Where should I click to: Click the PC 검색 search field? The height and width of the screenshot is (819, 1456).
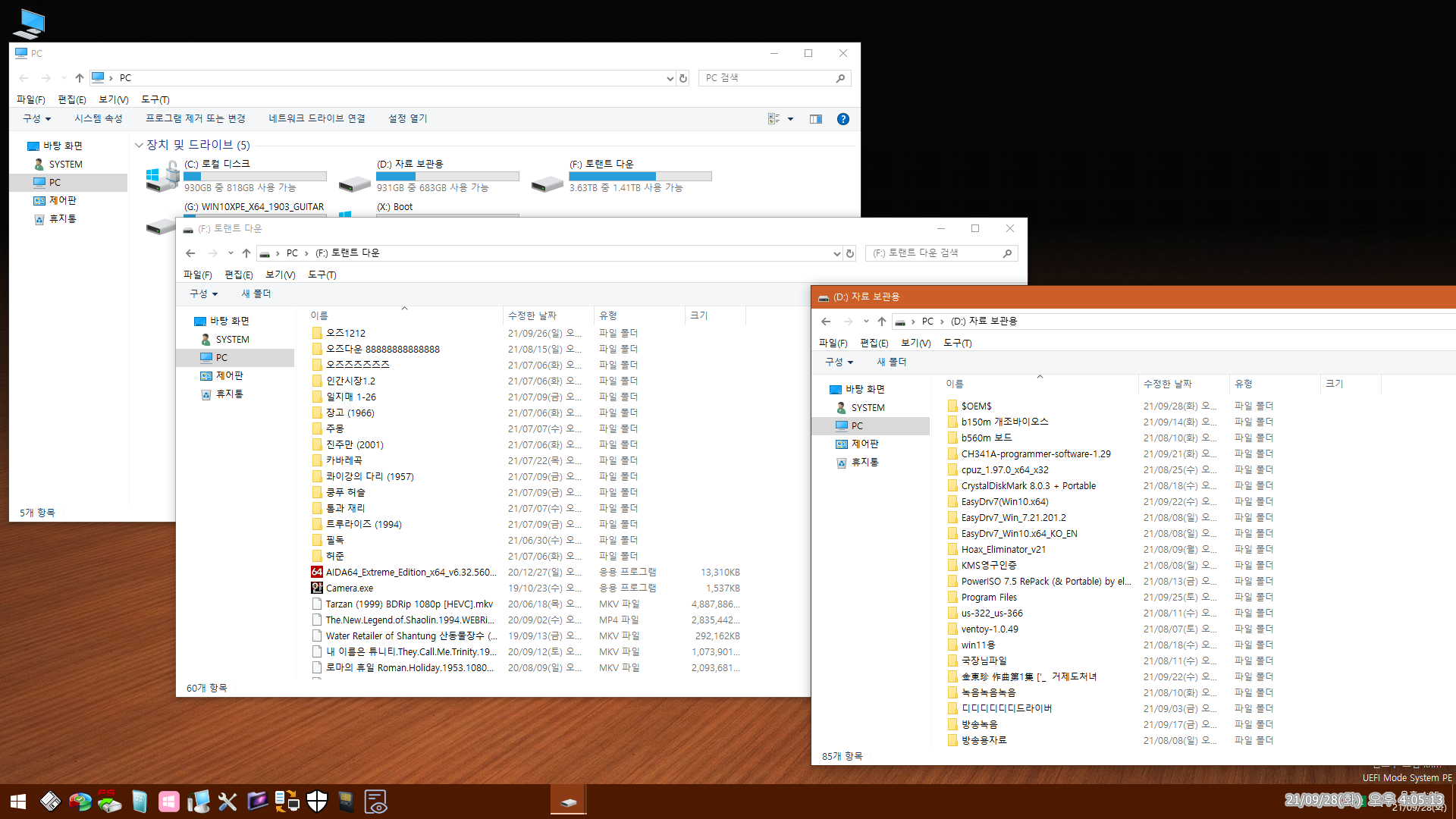tap(774, 78)
